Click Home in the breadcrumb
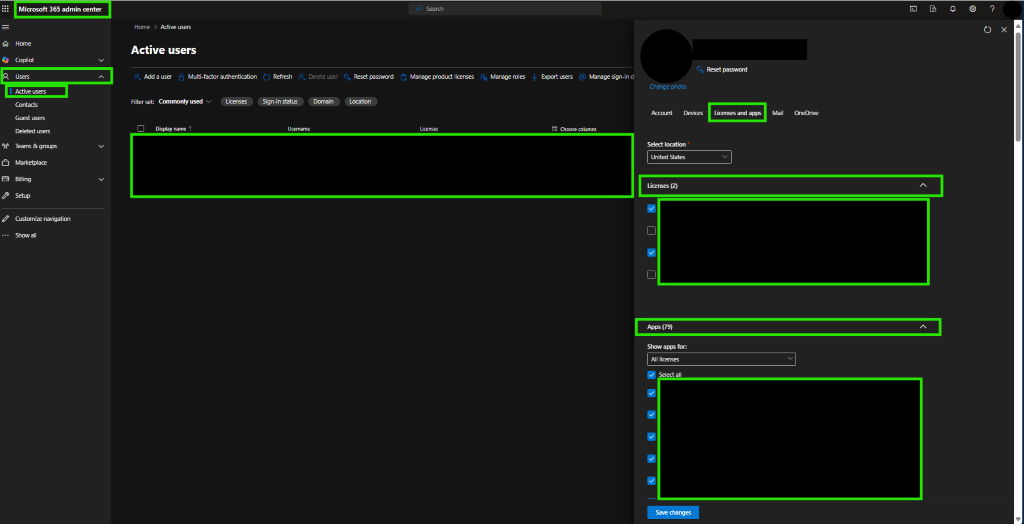 click(x=142, y=27)
